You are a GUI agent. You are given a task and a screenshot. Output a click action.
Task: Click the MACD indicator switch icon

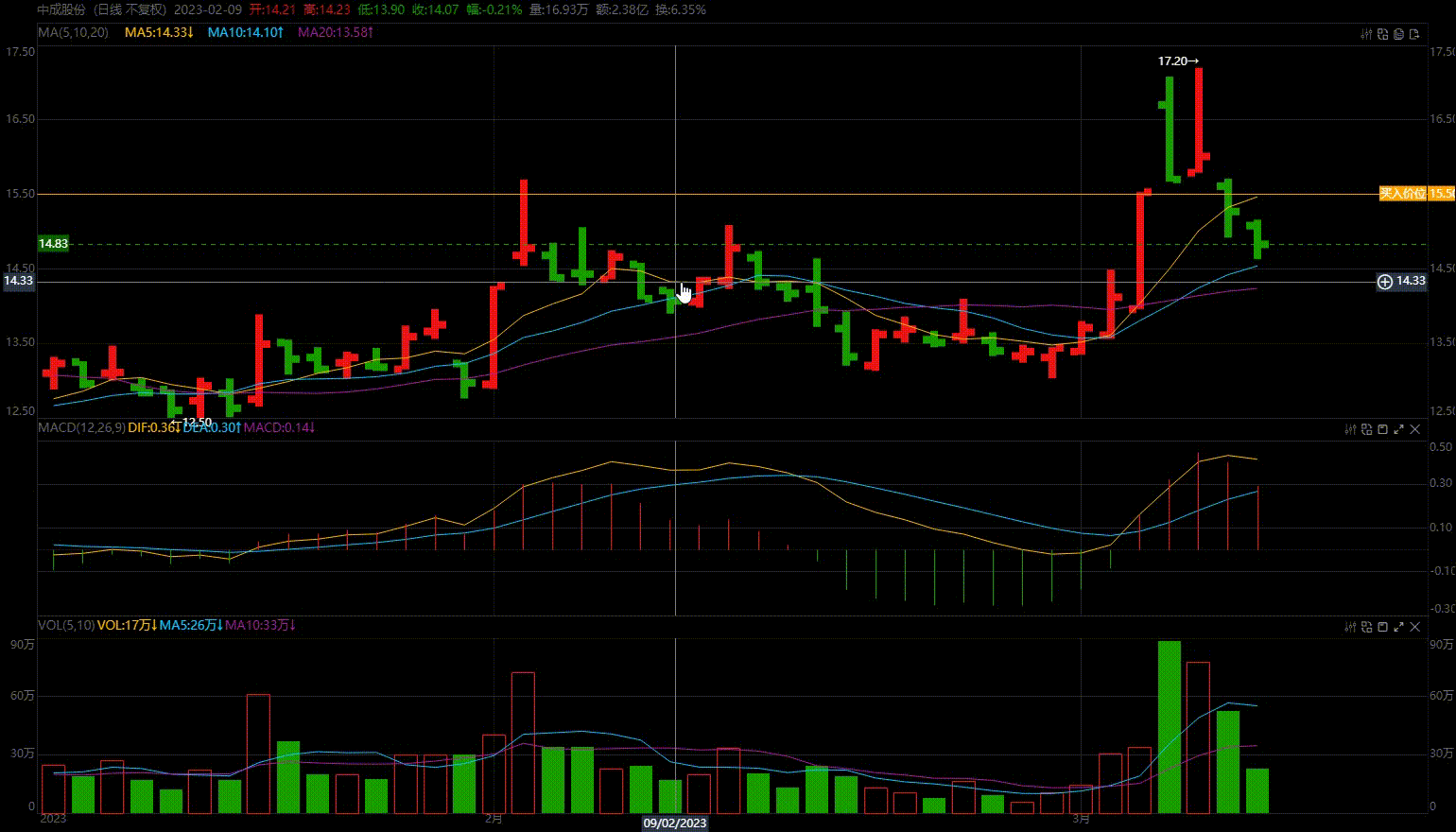[1366, 429]
